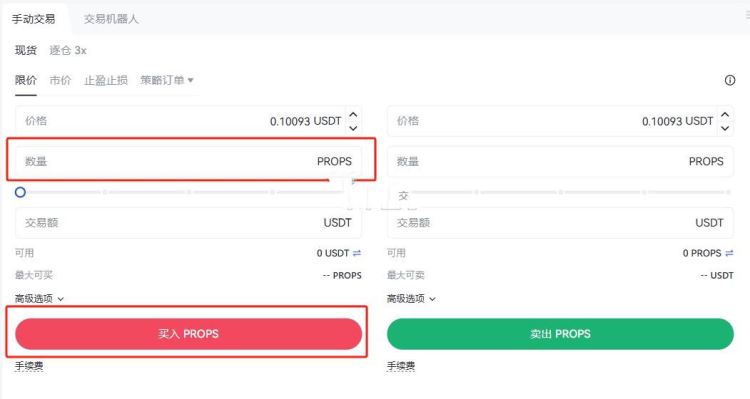Click buy amount slider handle
This screenshot has height=399, width=750.
point(20,192)
